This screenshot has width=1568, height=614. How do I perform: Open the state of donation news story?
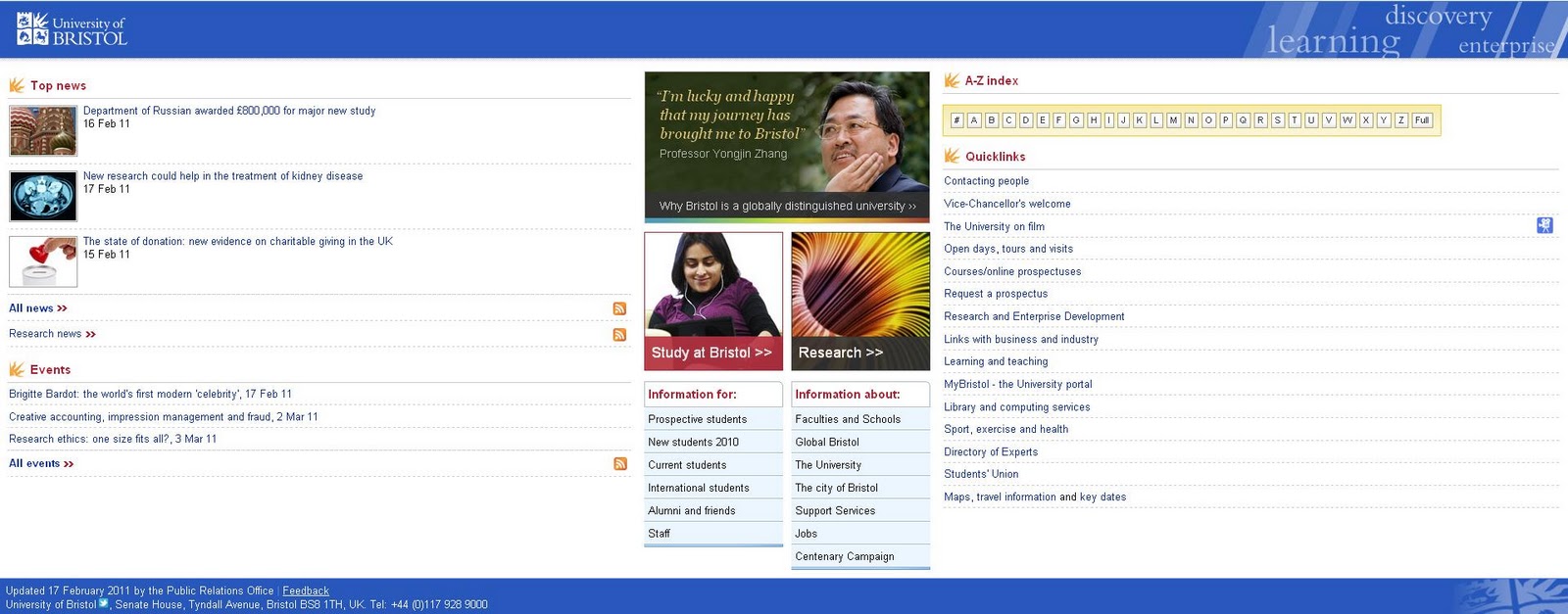(x=238, y=242)
